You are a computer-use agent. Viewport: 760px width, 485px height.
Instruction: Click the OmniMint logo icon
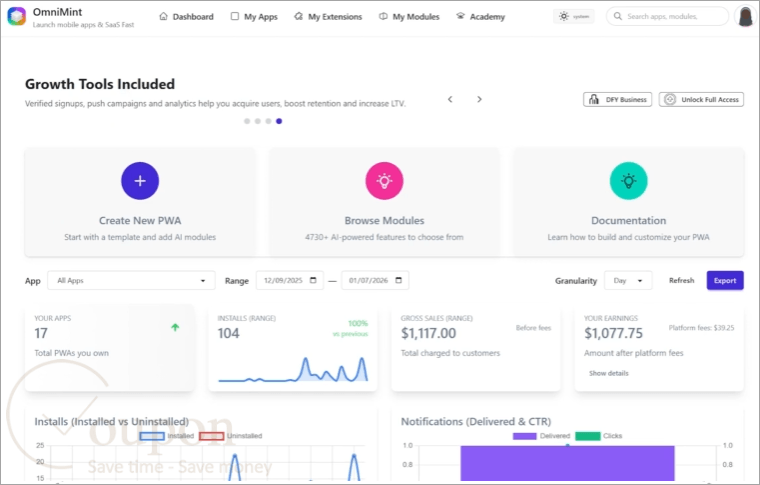coord(16,16)
